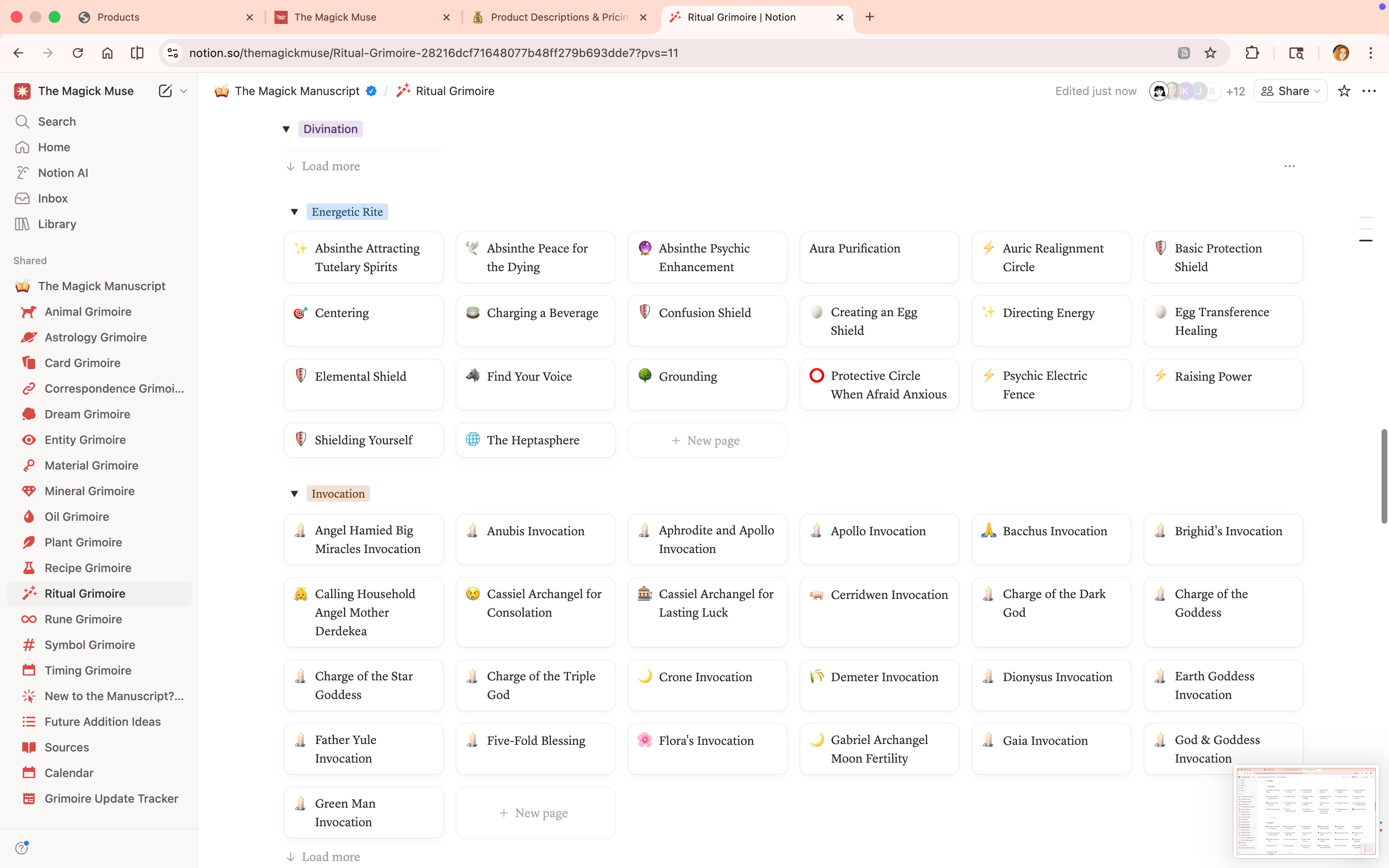Open Rune Grimoire in the sidebar
The image size is (1389, 868).
point(99,619)
